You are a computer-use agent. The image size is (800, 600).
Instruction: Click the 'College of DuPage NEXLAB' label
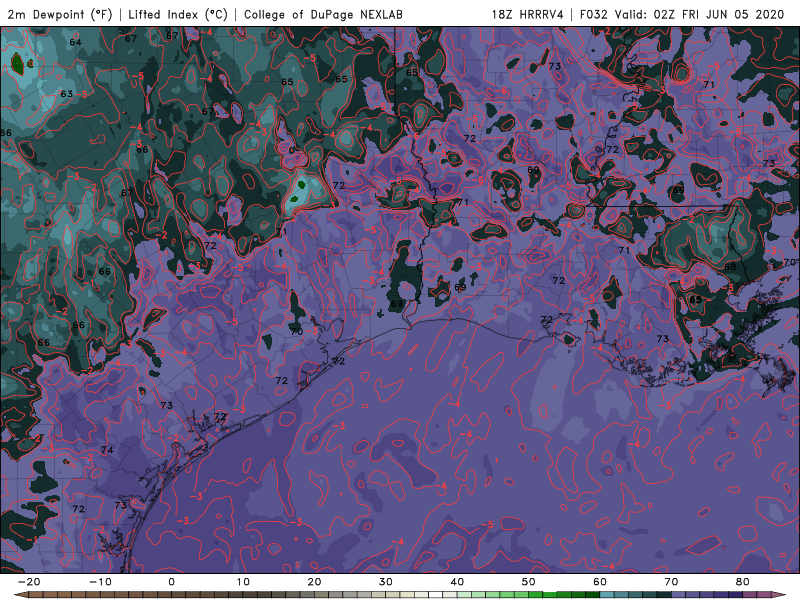[323, 14]
